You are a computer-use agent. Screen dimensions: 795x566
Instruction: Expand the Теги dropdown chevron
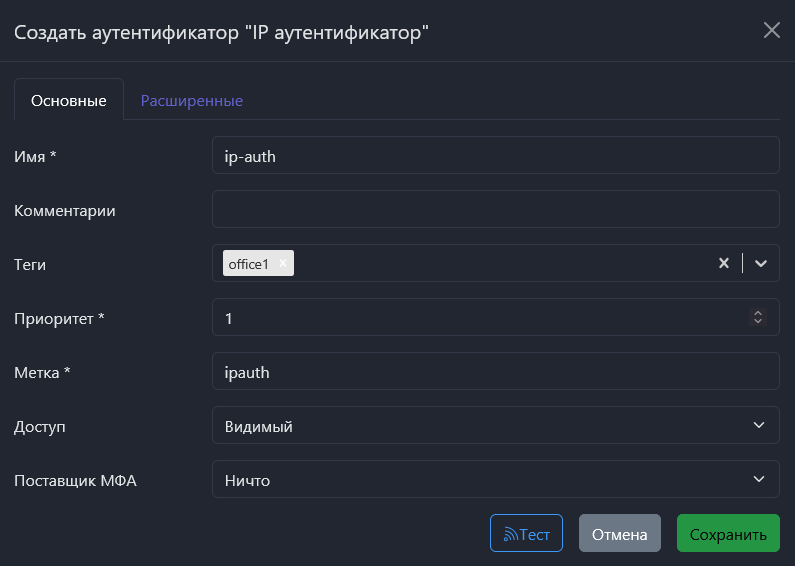point(761,263)
